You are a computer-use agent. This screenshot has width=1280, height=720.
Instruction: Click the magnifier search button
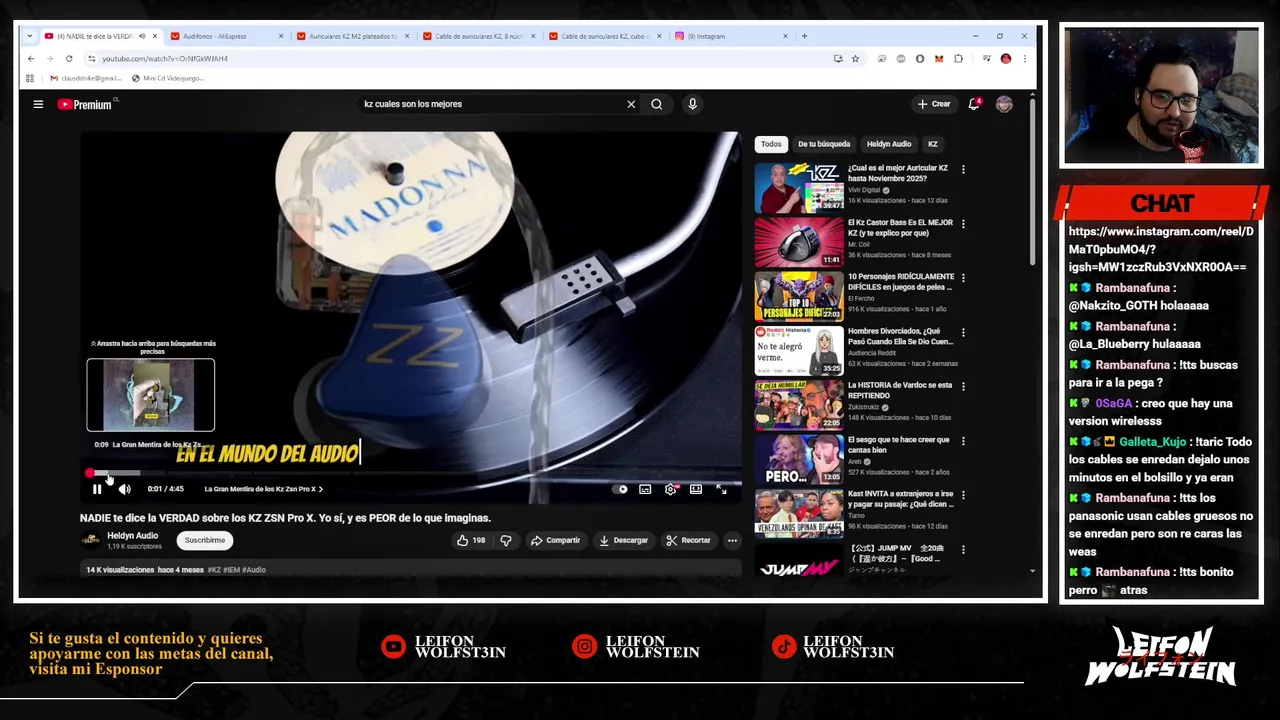click(x=657, y=104)
